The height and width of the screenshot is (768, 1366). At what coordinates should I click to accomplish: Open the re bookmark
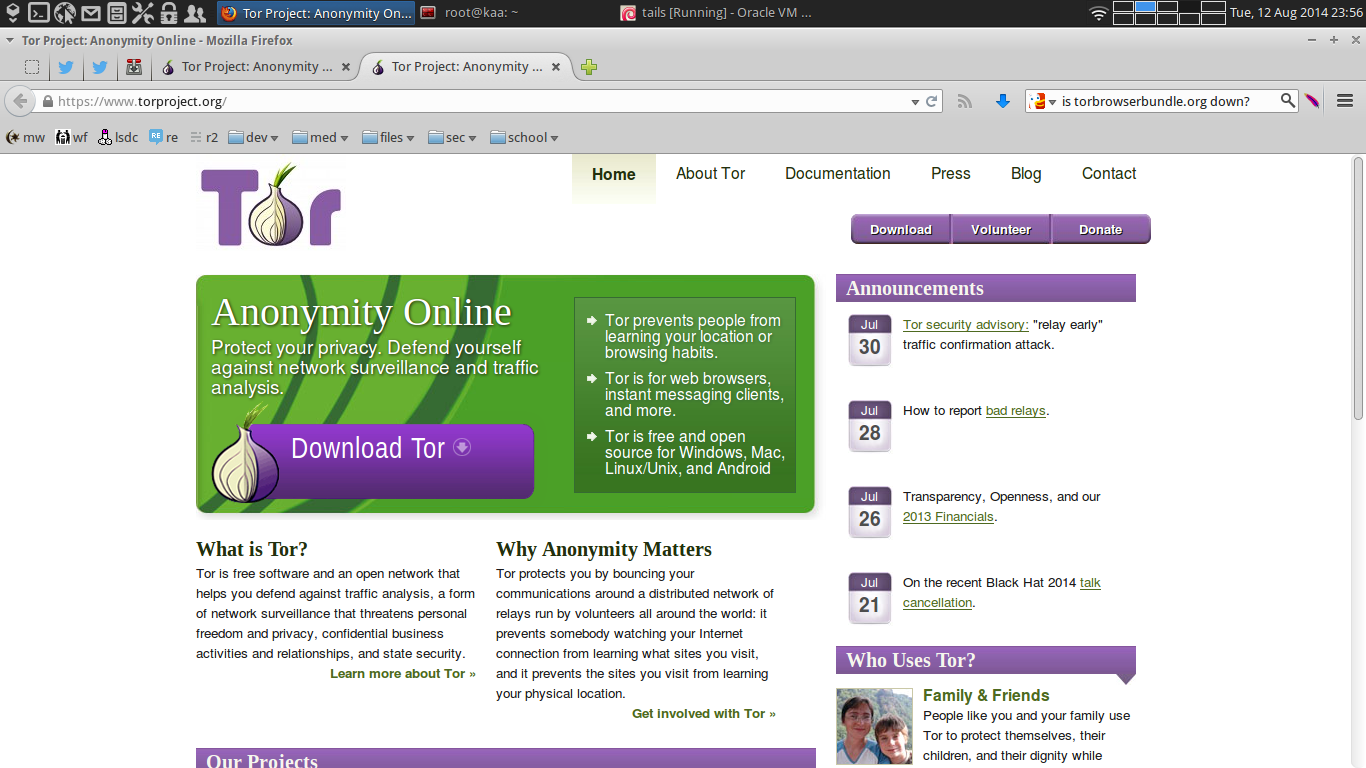164,138
